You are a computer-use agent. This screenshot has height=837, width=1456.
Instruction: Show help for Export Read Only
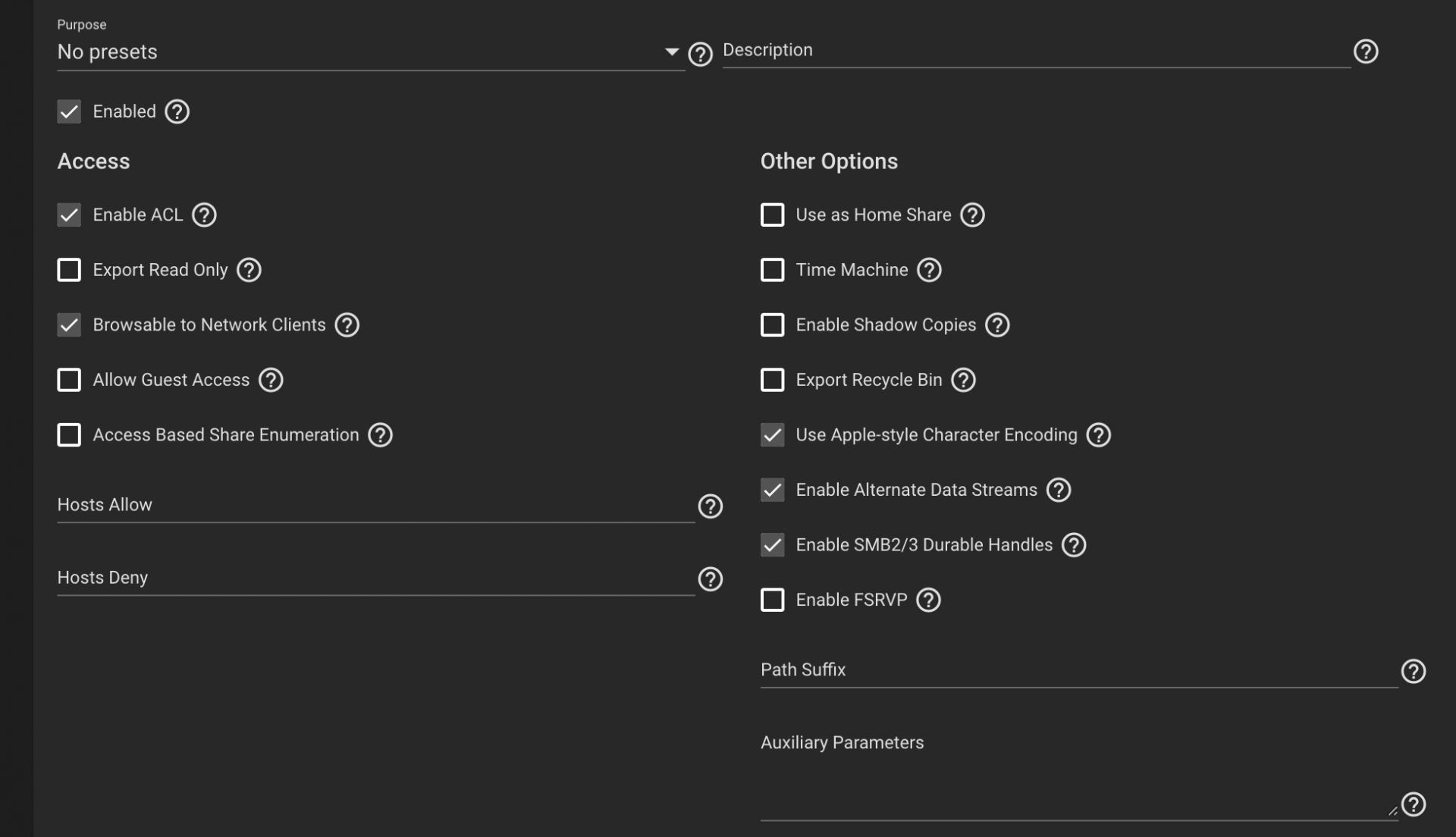tap(249, 270)
